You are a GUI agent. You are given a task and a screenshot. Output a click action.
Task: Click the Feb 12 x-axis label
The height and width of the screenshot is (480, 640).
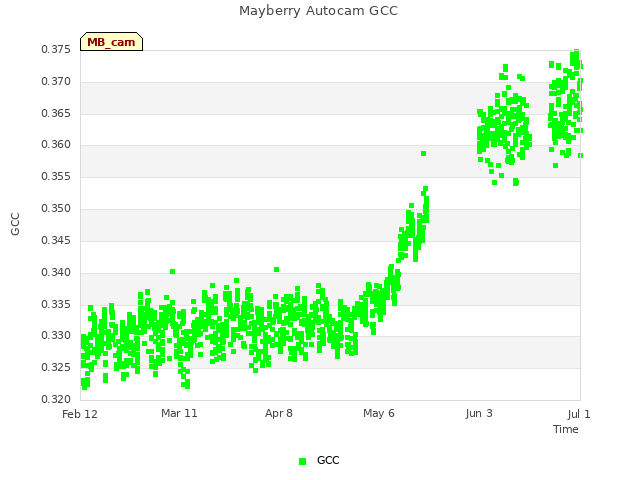tap(80, 414)
